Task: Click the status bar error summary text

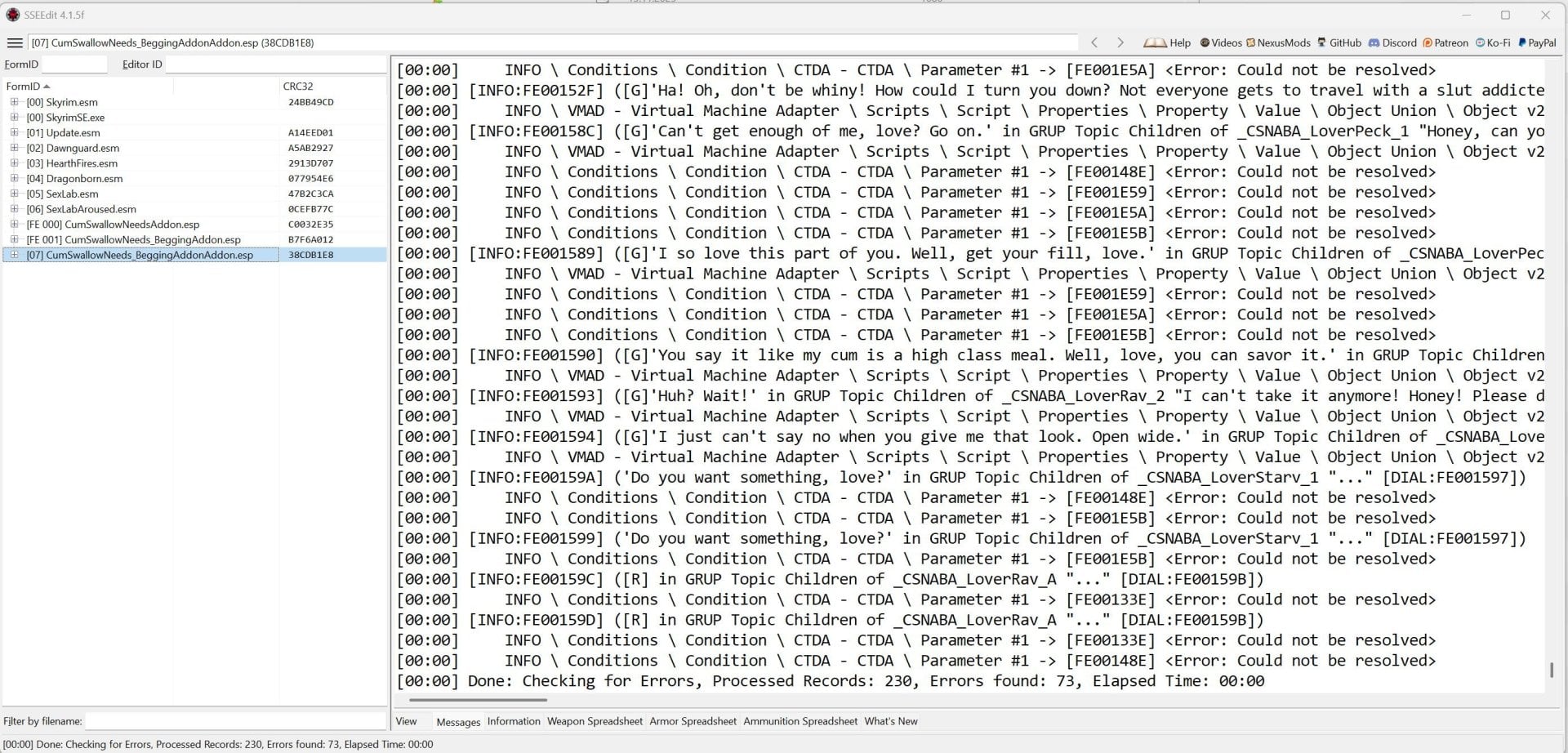Action: 218,744
